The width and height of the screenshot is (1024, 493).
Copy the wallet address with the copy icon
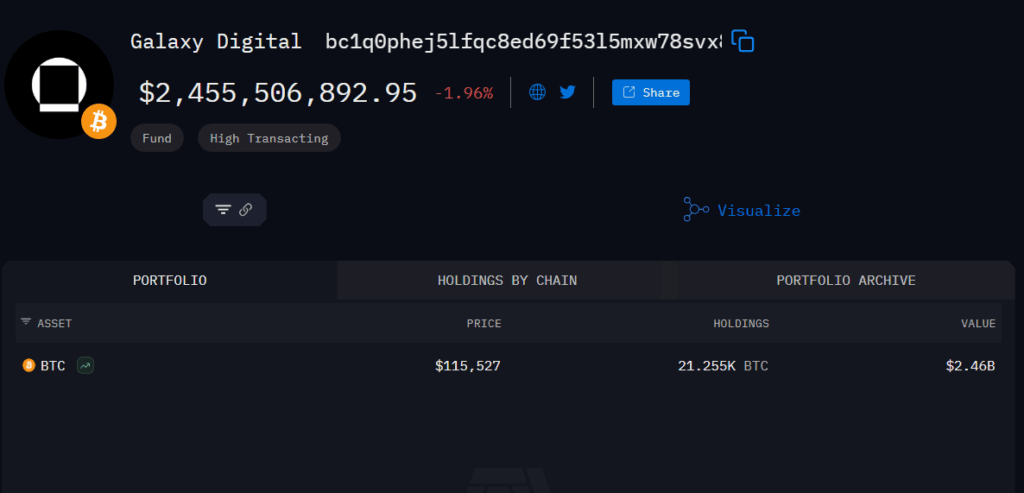click(743, 41)
